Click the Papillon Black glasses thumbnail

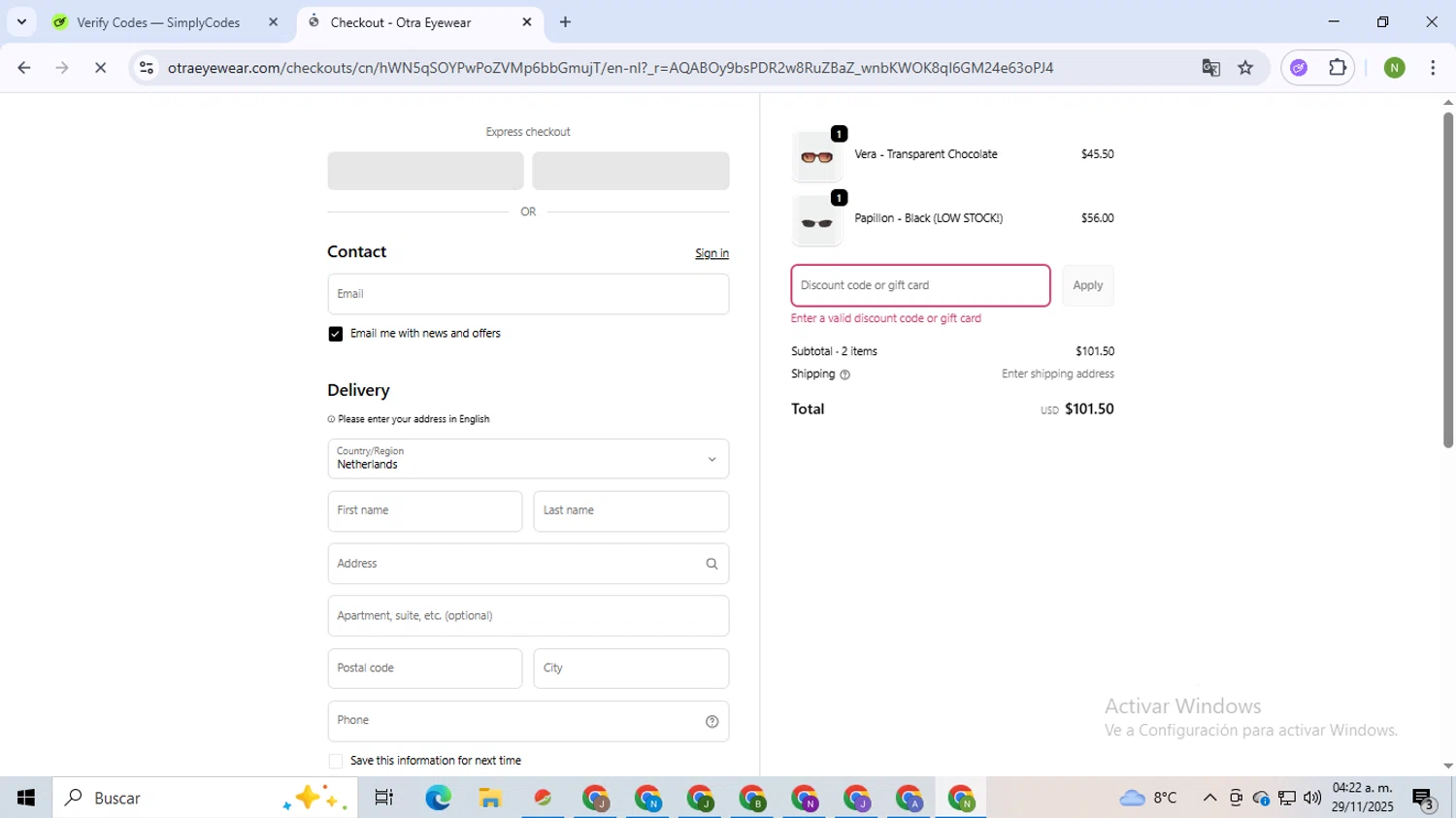(816, 221)
